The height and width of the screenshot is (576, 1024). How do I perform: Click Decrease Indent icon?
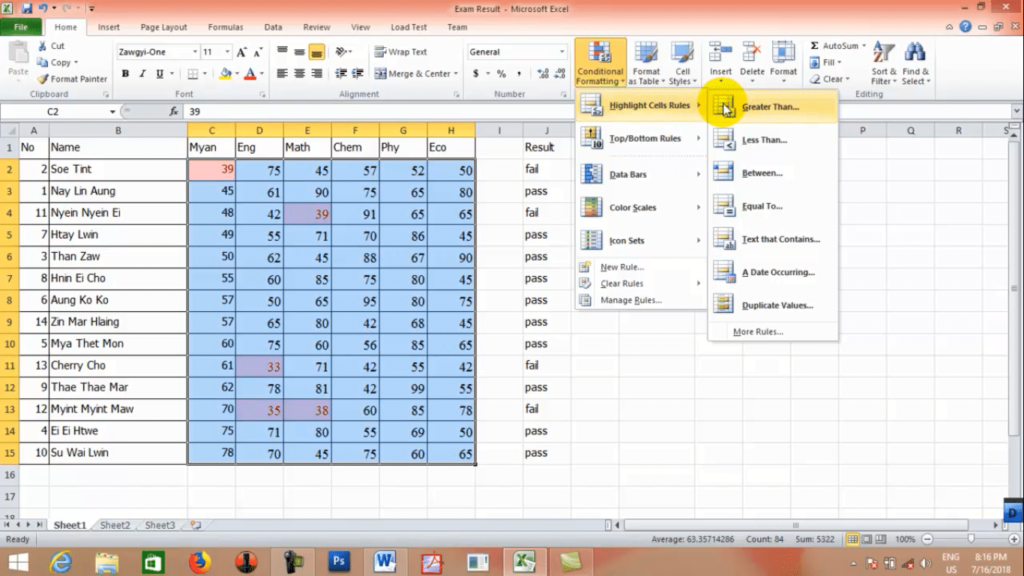pos(341,74)
